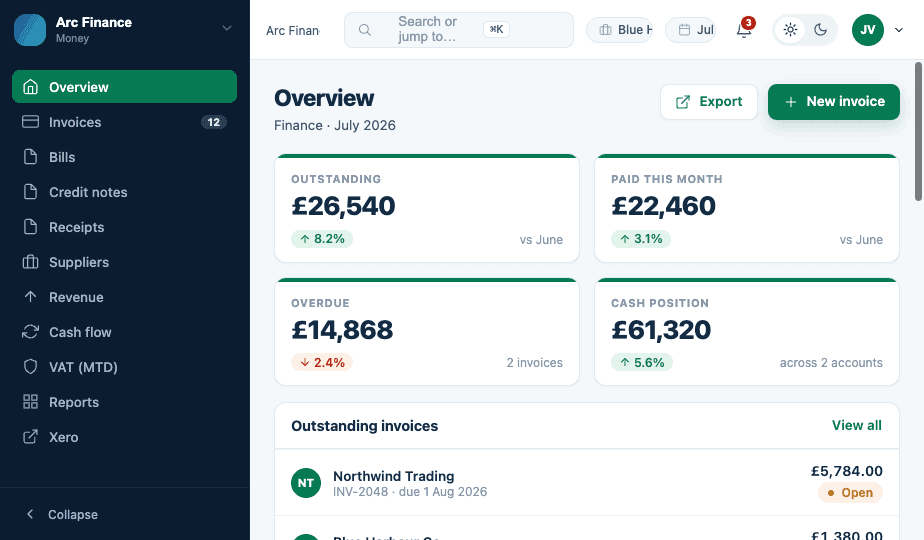Screen dimensions: 924x540
Task: Open the Northwind Trading invoice row
Action: coord(587,483)
